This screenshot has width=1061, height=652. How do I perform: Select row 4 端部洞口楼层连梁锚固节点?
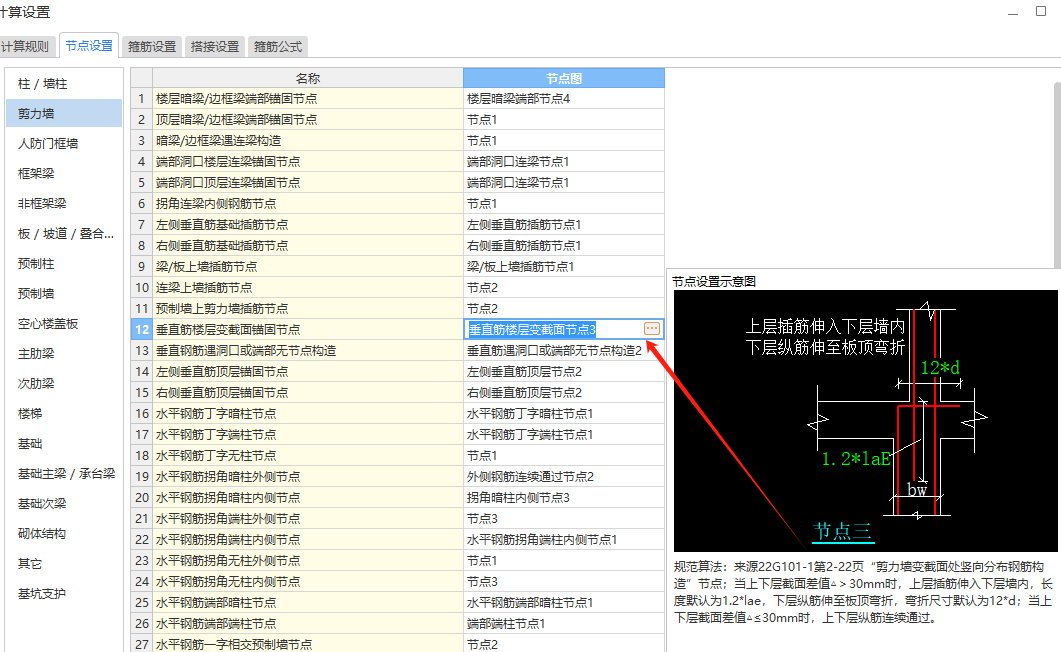click(308, 162)
